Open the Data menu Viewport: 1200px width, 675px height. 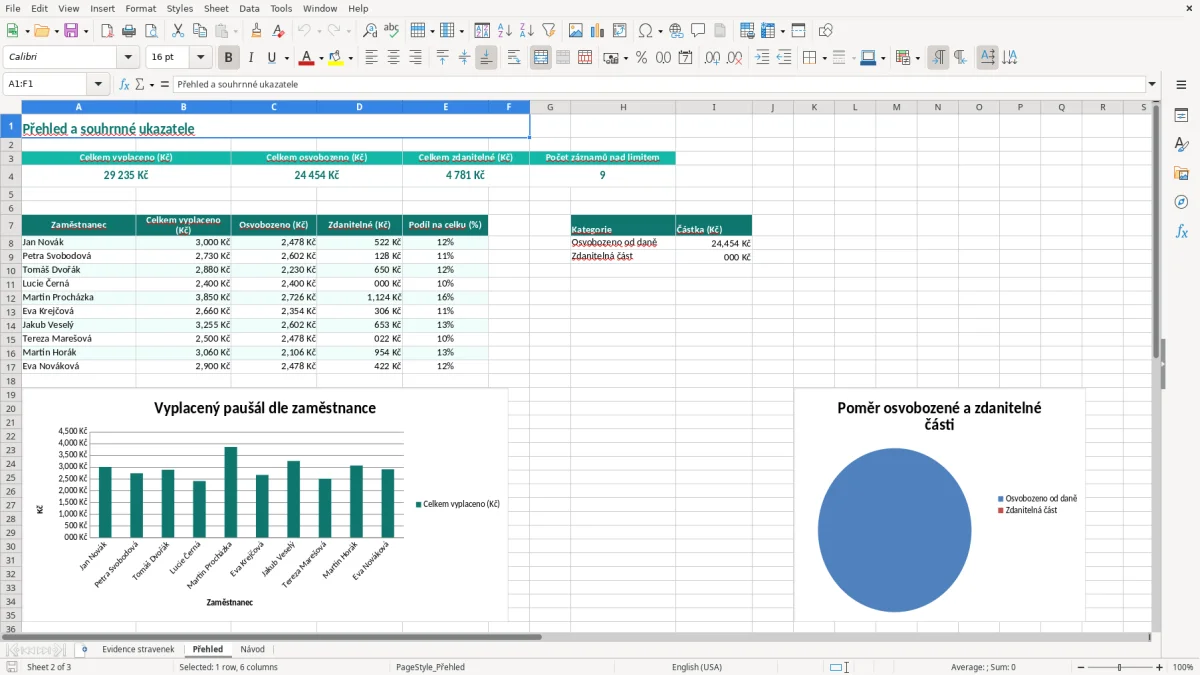pyautogui.click(x=249, y=8)
